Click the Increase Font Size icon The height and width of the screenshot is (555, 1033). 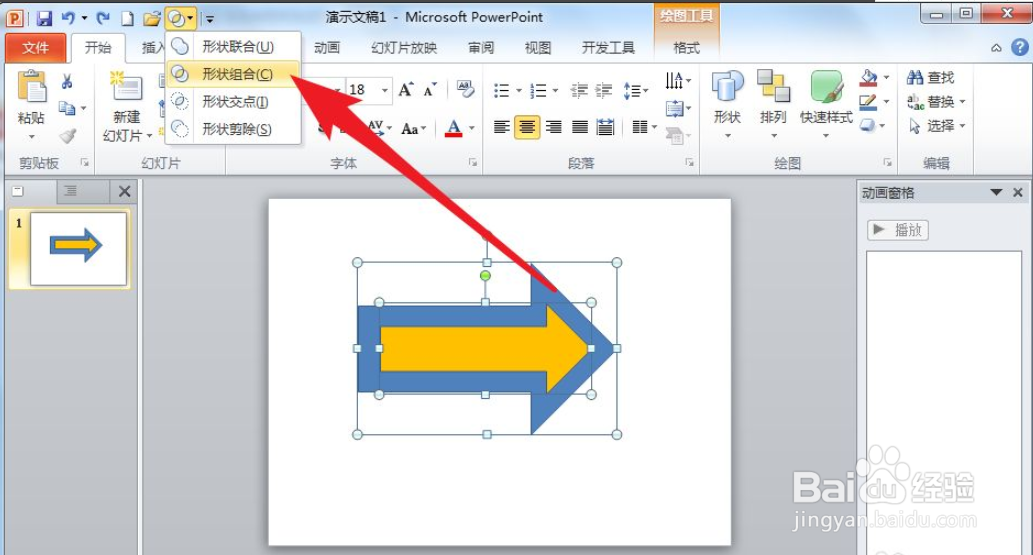[406, 90]
